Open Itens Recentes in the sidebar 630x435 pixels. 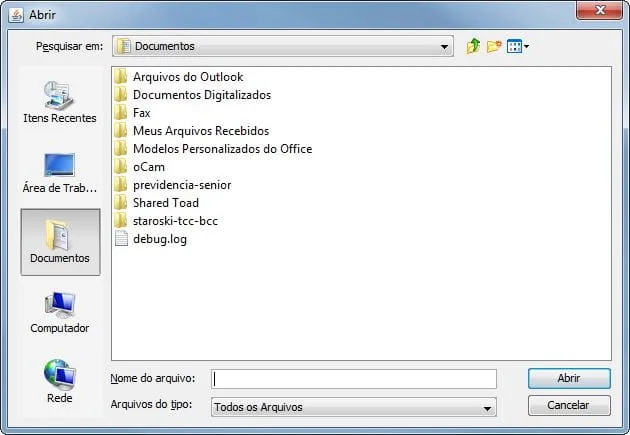(x=60, y=102)
